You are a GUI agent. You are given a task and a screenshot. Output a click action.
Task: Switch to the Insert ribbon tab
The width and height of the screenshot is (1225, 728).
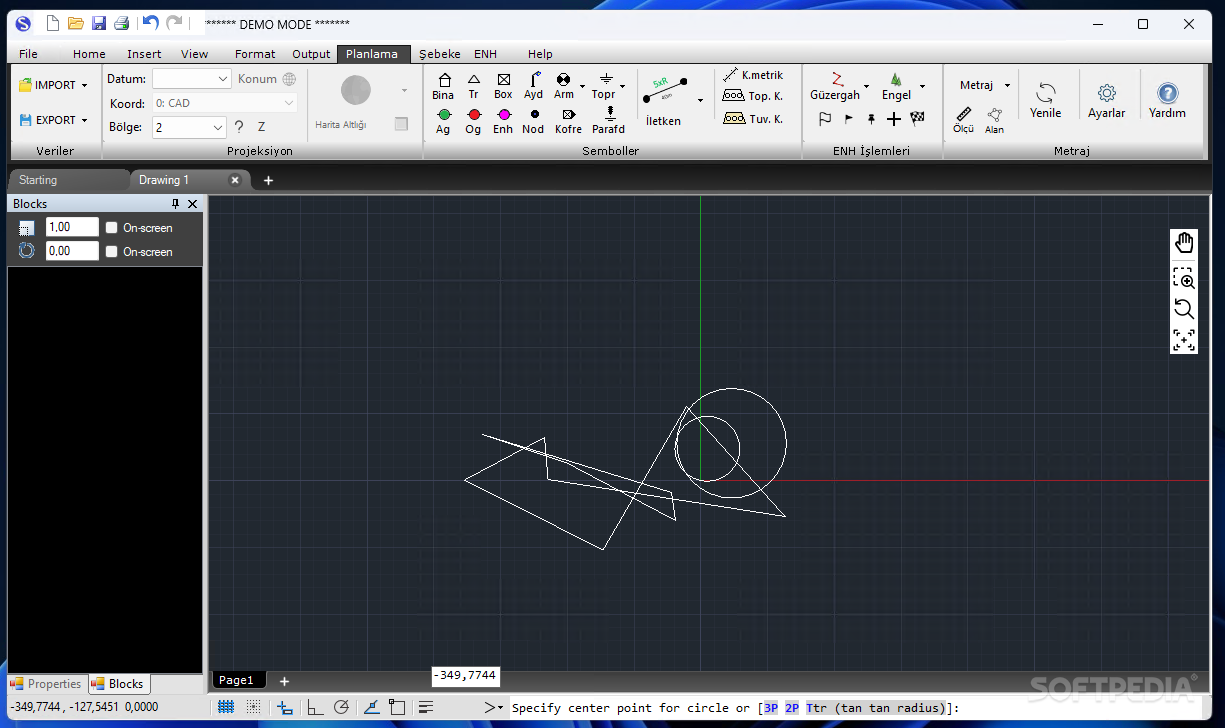pyautogui.click(x=144, y=54)
